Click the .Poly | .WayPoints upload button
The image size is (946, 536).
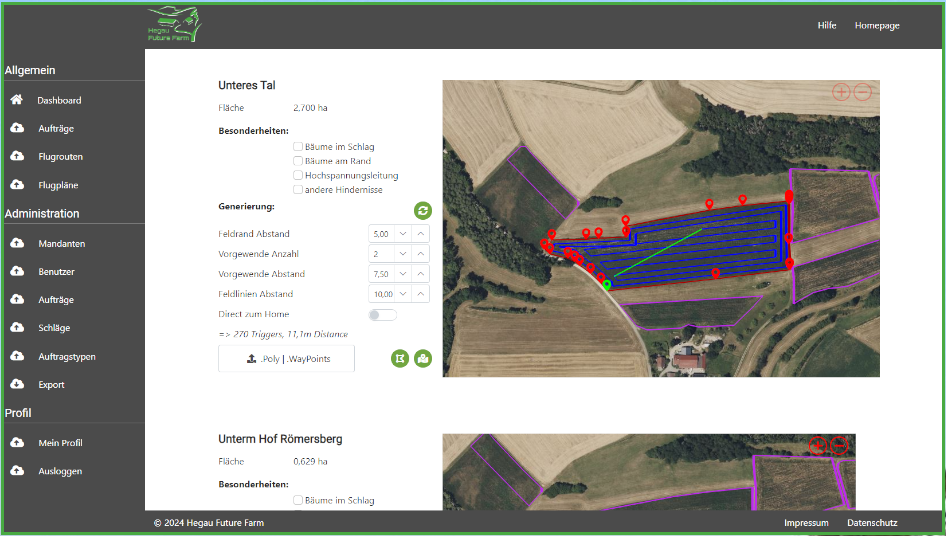pyautogui.click(x=286, y=359)
